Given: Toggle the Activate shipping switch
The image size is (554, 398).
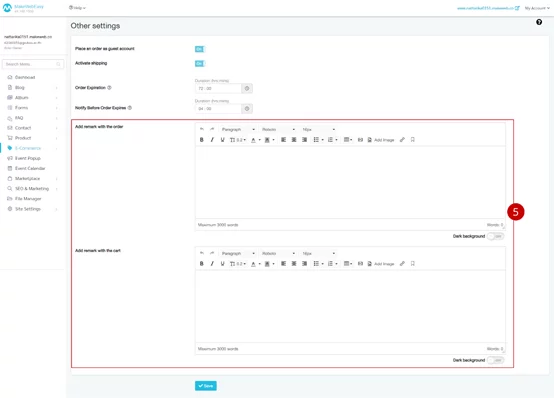Looking at the screenshot, I should point(200,63).
